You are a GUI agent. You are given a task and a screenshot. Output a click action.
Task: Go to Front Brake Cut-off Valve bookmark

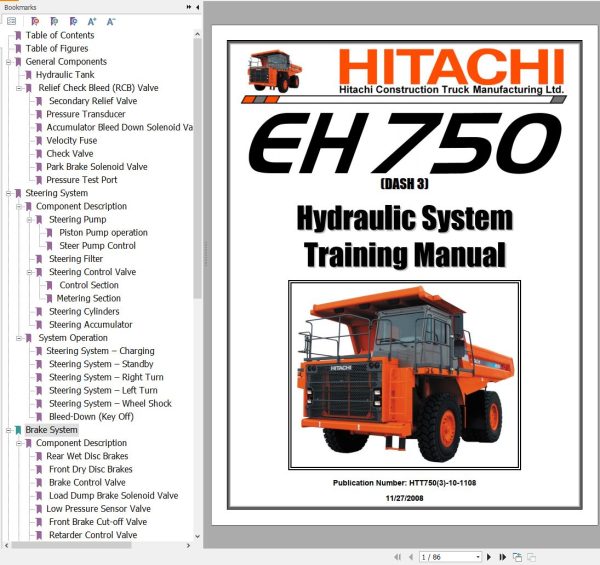pos(98,522)
